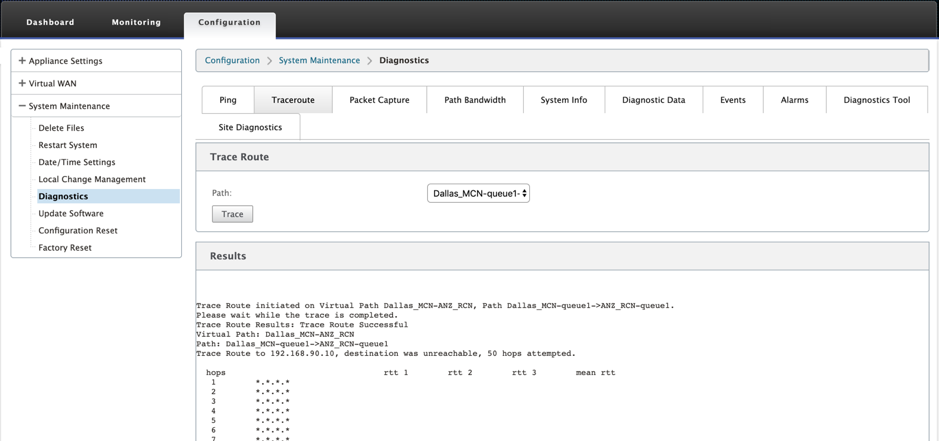Switch to the Monitoring top tab
The width and height of the screenshot is (939, 441).
(x=136, y=22)
